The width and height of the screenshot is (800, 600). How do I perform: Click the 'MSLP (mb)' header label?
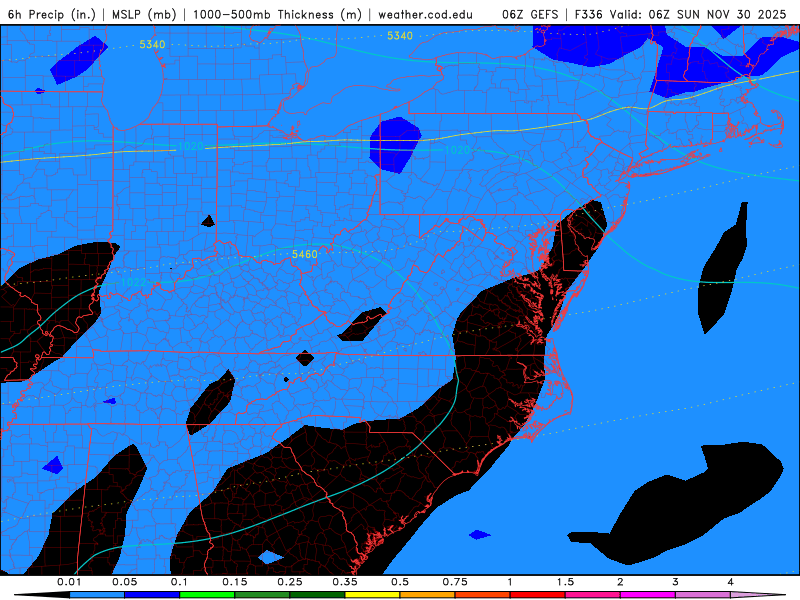pyautogui.click(x=144, y=14)
